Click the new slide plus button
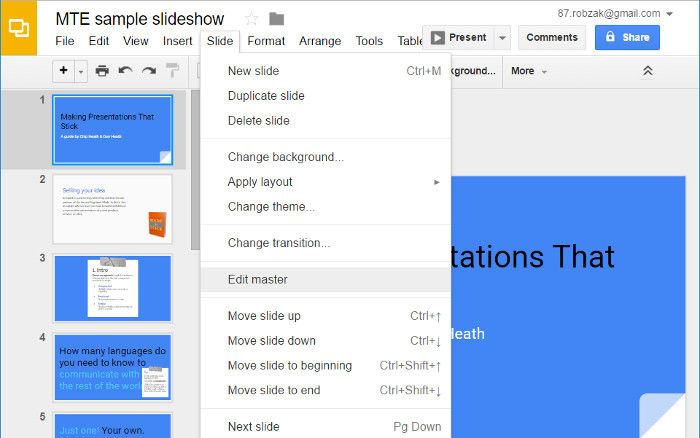Image resolution: width=700 pixels, height=438 pixels. (x=63, y=71)
